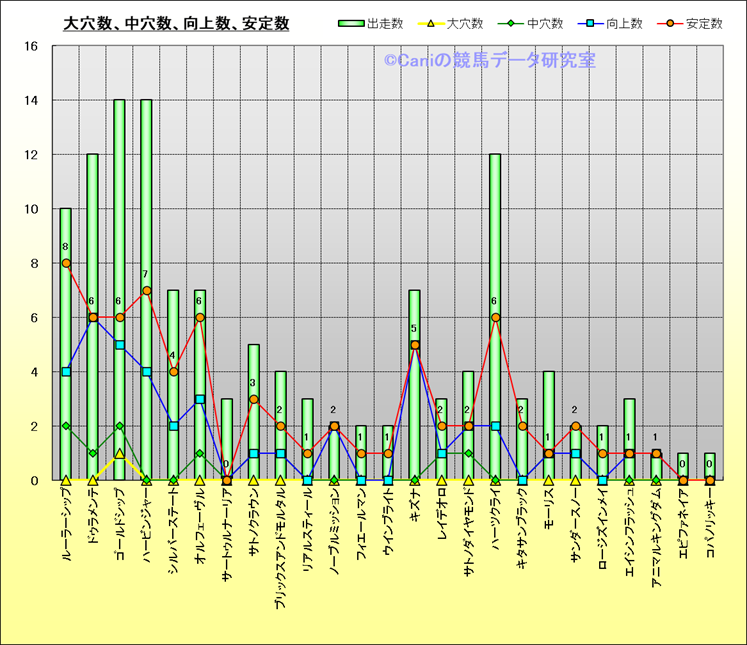Click the chart title 大穴数、中穴数、向上数、安定数

(x=176, y=22)
